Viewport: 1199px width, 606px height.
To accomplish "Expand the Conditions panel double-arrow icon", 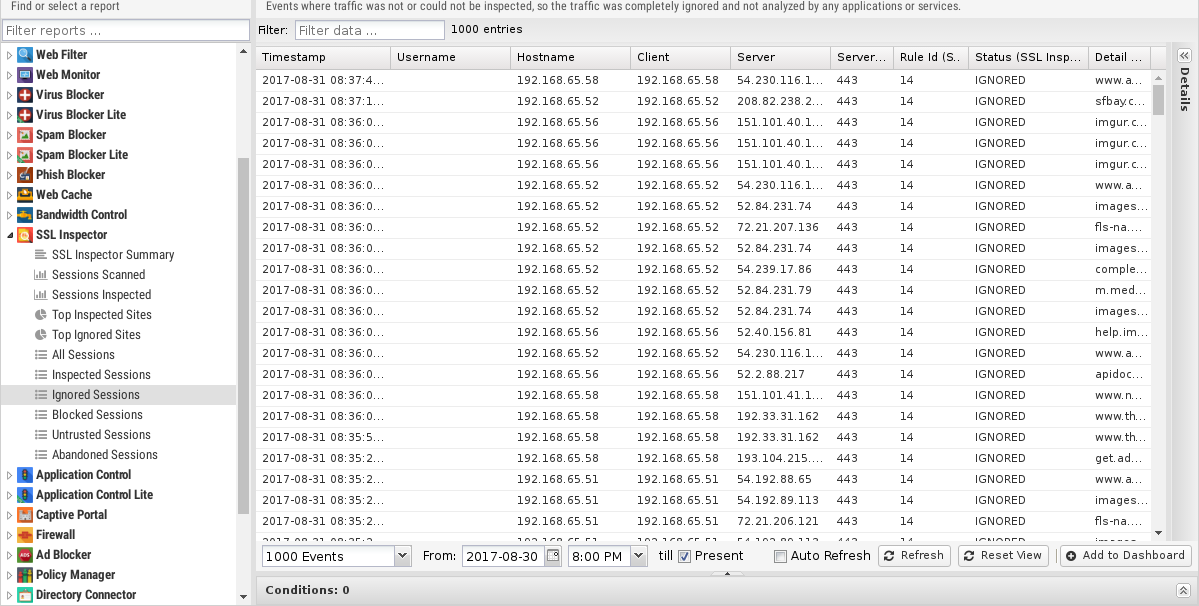I will click(1183, 590).
